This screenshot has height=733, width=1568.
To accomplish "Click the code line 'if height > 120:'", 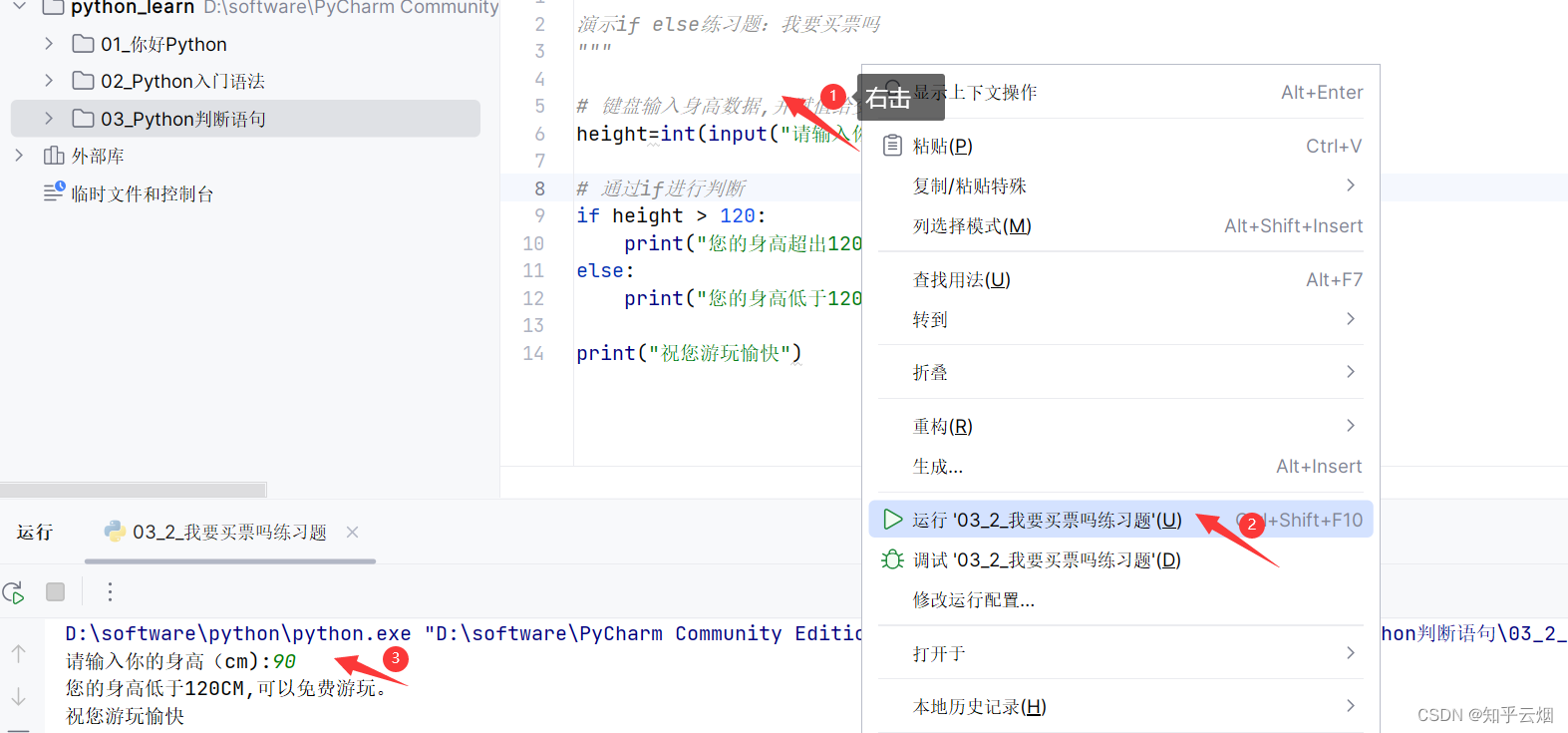I will click(x=671, y=215).
